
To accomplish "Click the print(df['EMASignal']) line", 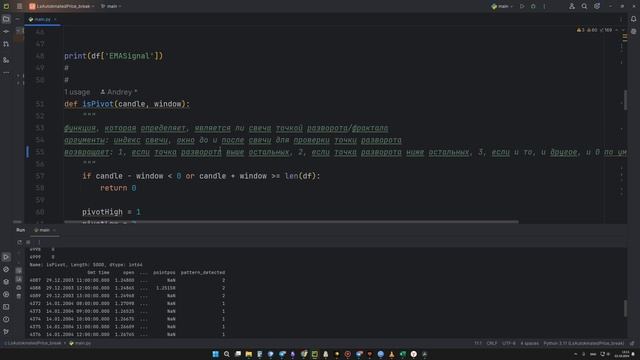I will (113, 56).
